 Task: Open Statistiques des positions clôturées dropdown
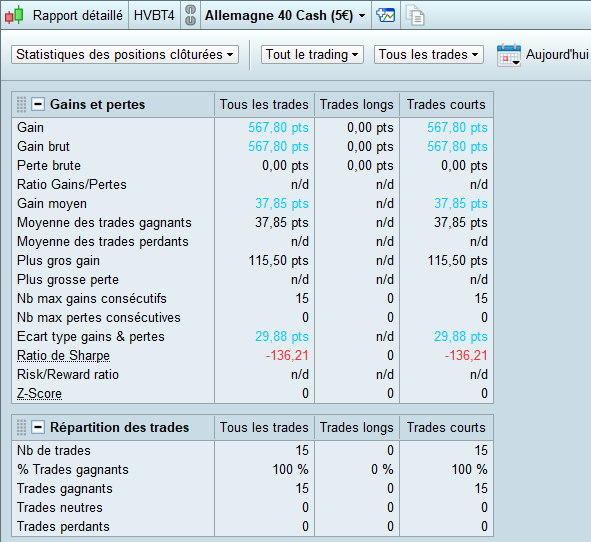(125, 55)
